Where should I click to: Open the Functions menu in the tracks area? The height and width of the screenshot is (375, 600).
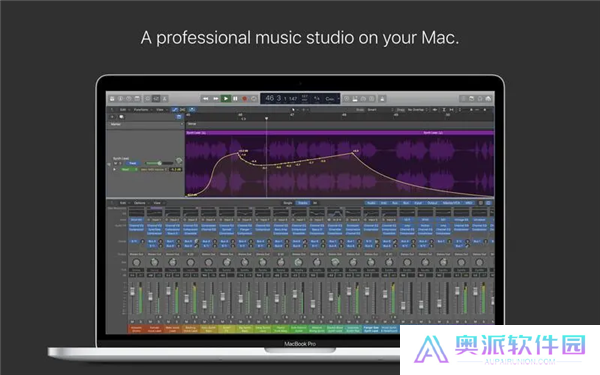pyautogui.click(x=142, y=110)
